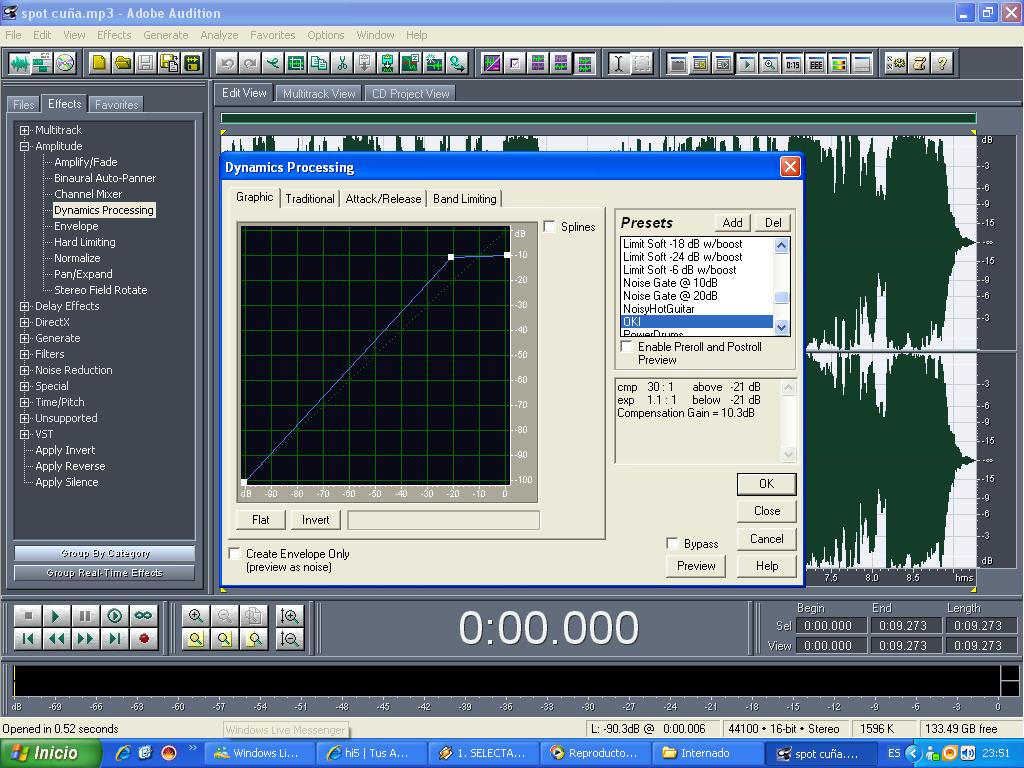Tick the Create Envelope Only checkbox

(235, 553)
